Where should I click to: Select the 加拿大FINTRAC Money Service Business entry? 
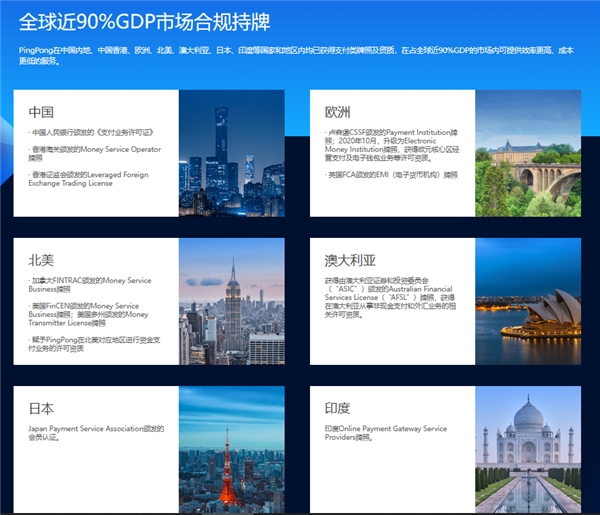tap(92, 284)
